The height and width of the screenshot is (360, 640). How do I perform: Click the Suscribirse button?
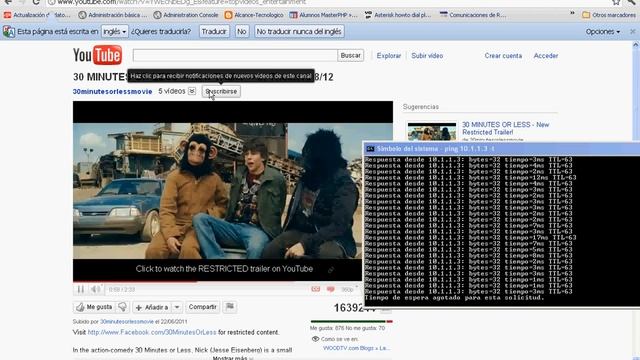[221, 91]
